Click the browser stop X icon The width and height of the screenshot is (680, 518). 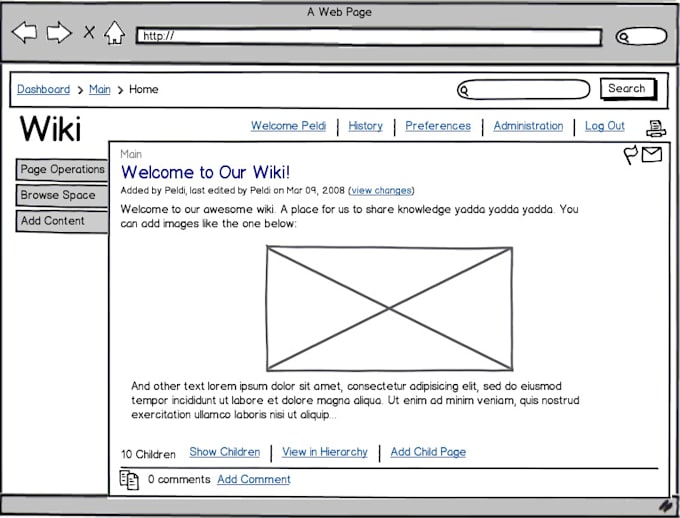click(89, 32)
